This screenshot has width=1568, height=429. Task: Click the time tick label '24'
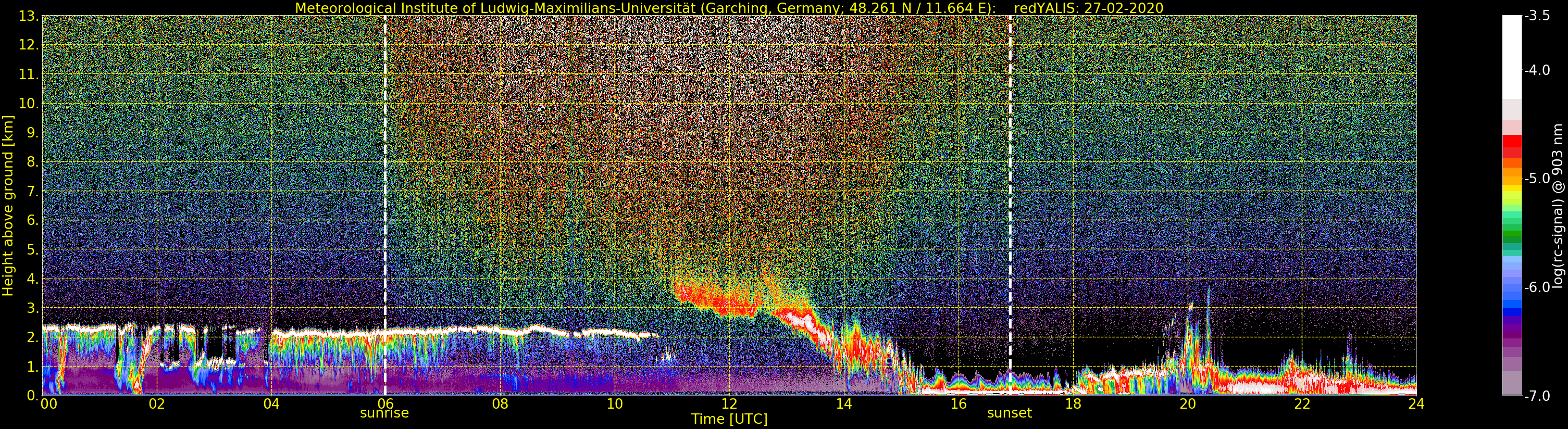[1416, 404]
